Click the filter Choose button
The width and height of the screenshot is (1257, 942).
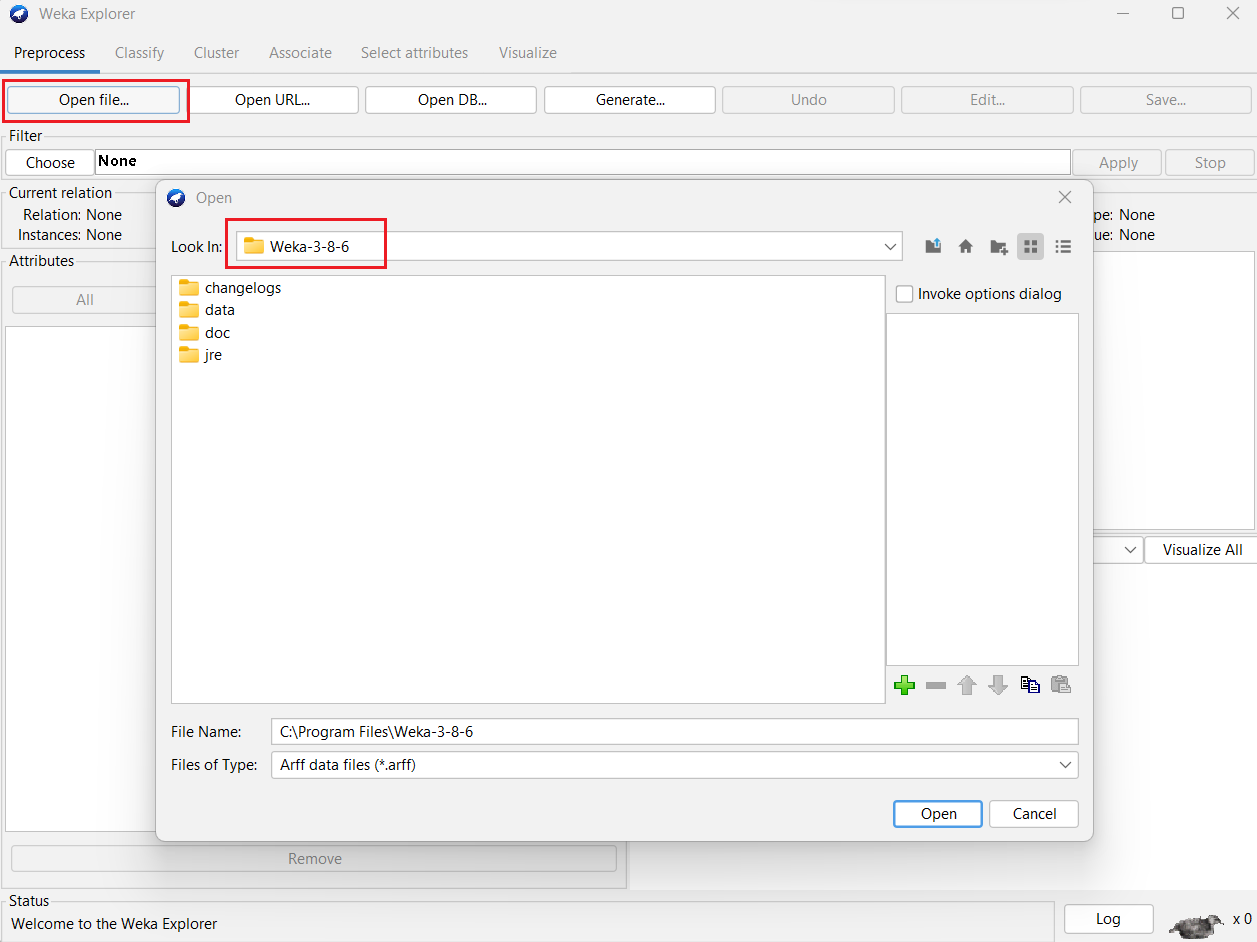click(50, 163)
